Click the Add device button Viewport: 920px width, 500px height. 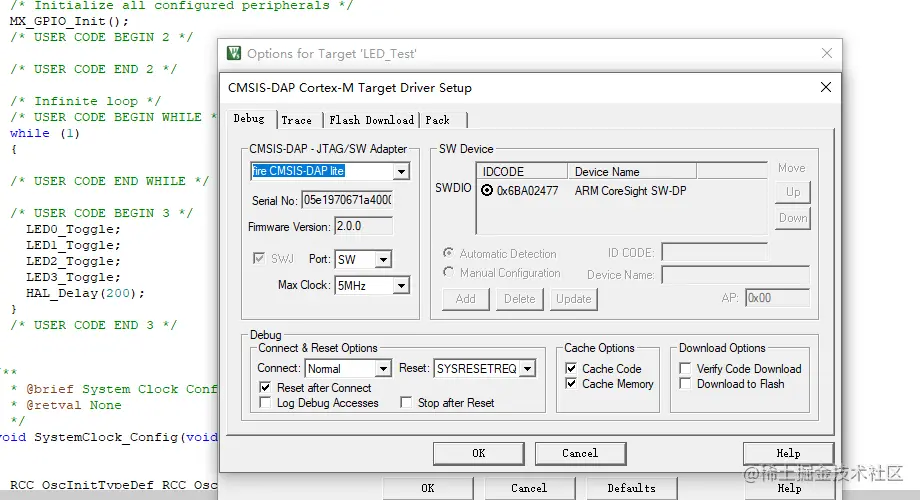(x=466, y=299)
